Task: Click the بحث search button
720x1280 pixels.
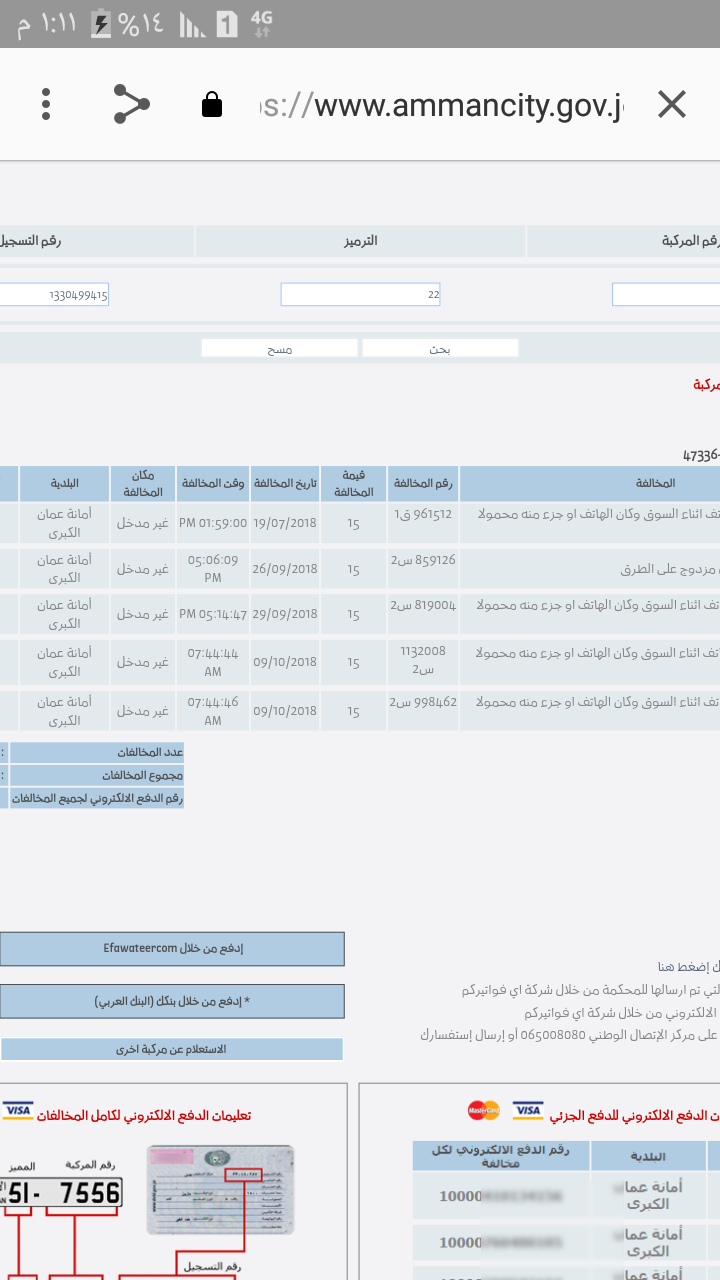Action: (x=440, y=348)
